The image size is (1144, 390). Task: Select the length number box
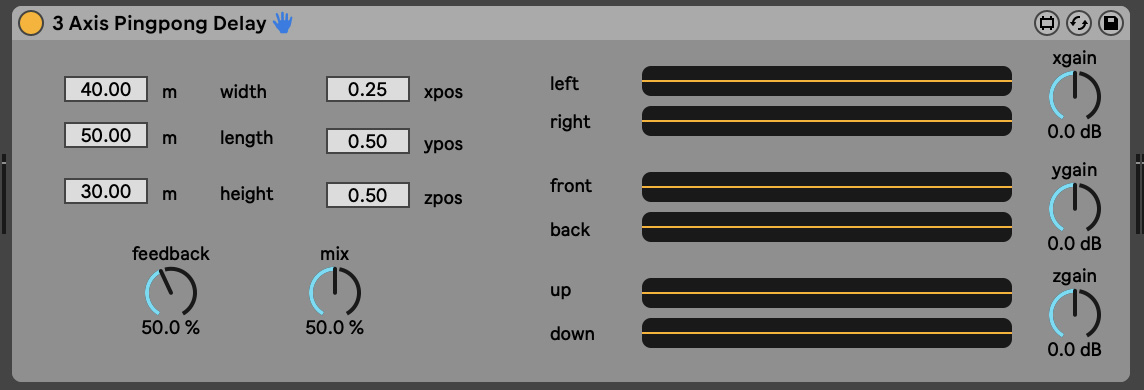pyautogui.click(x=106, y=135)
